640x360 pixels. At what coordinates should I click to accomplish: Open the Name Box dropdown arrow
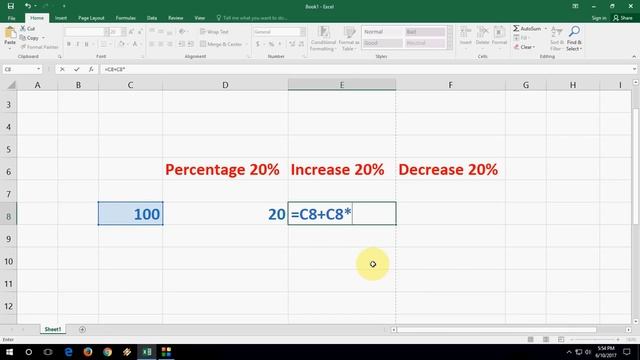point(38,69)
